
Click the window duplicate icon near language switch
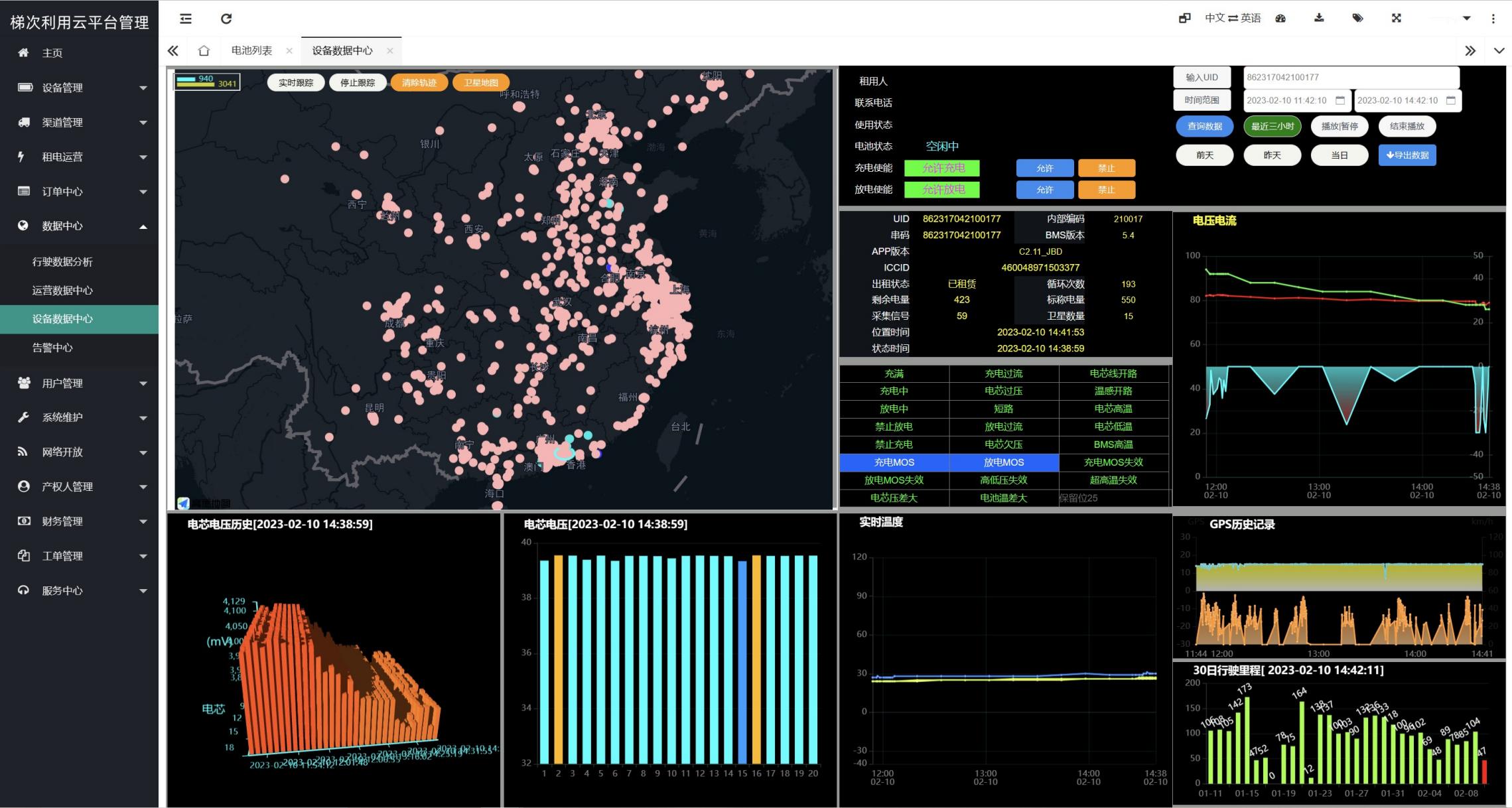[x=1184, y=18]
